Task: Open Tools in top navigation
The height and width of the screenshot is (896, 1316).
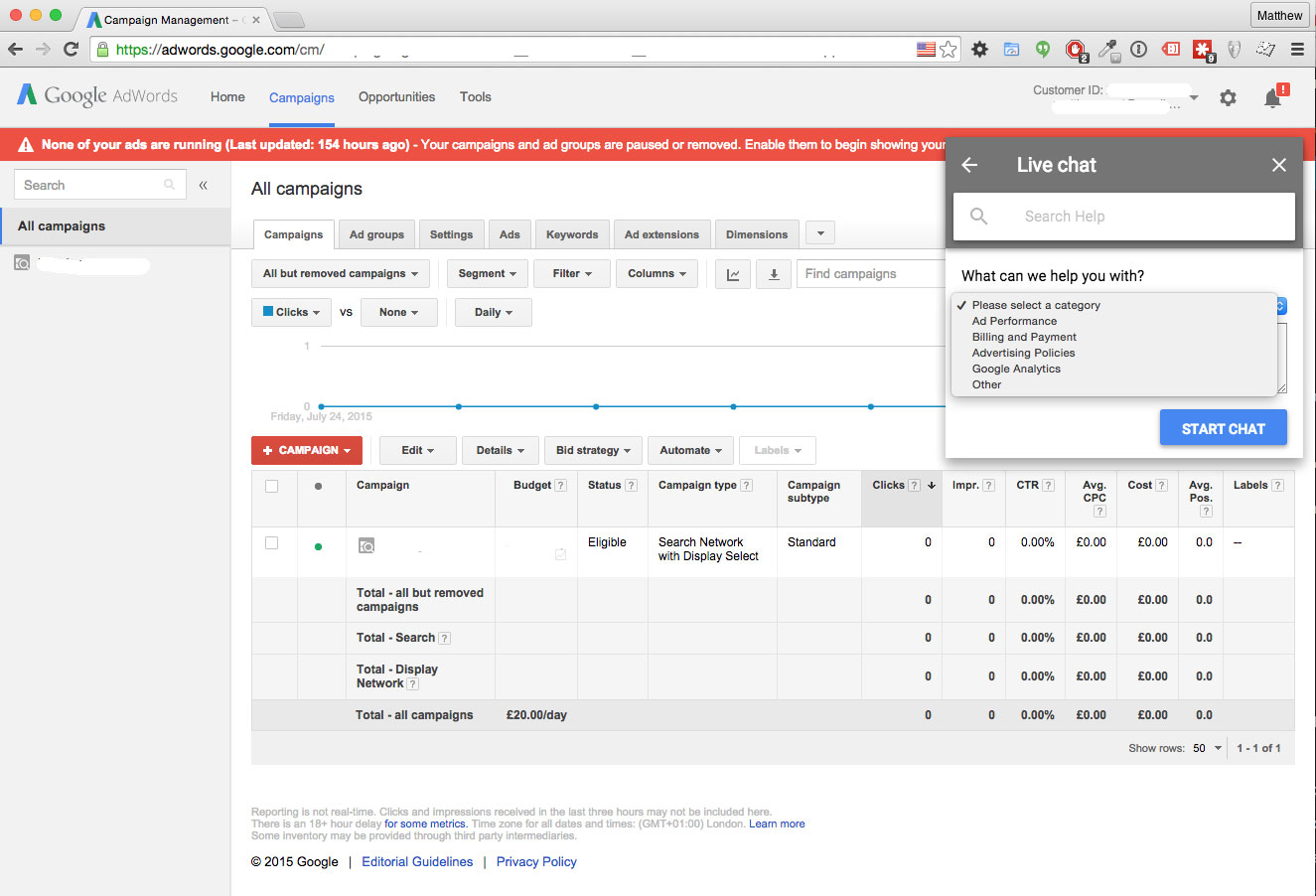Action: pyautogui.click(x=476, y=96)
